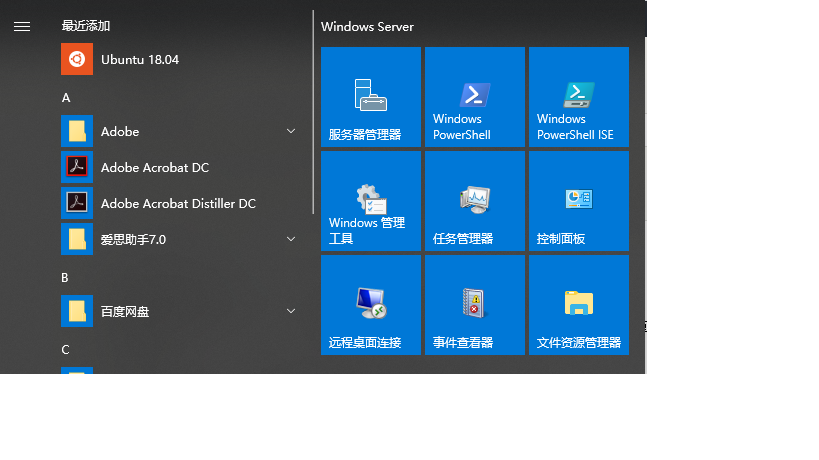Open the Server Manager tile (服务器管理器)
The width and height of the screenshot is (819, 460).
coord(370,97)
